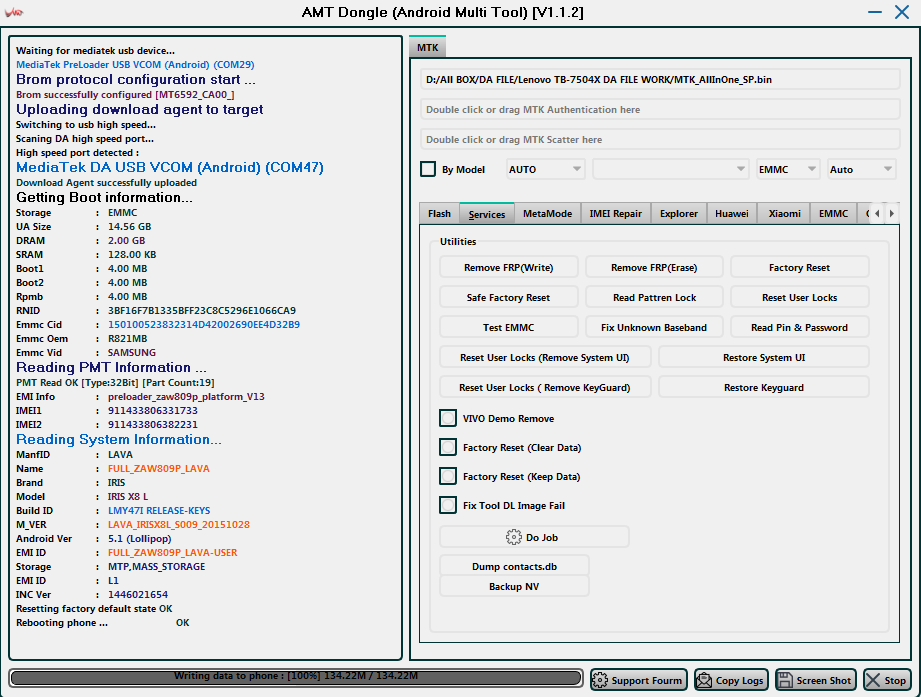921x697 pixels.
Task: Click Safe Factory Reset button
Action: (509, 297)
